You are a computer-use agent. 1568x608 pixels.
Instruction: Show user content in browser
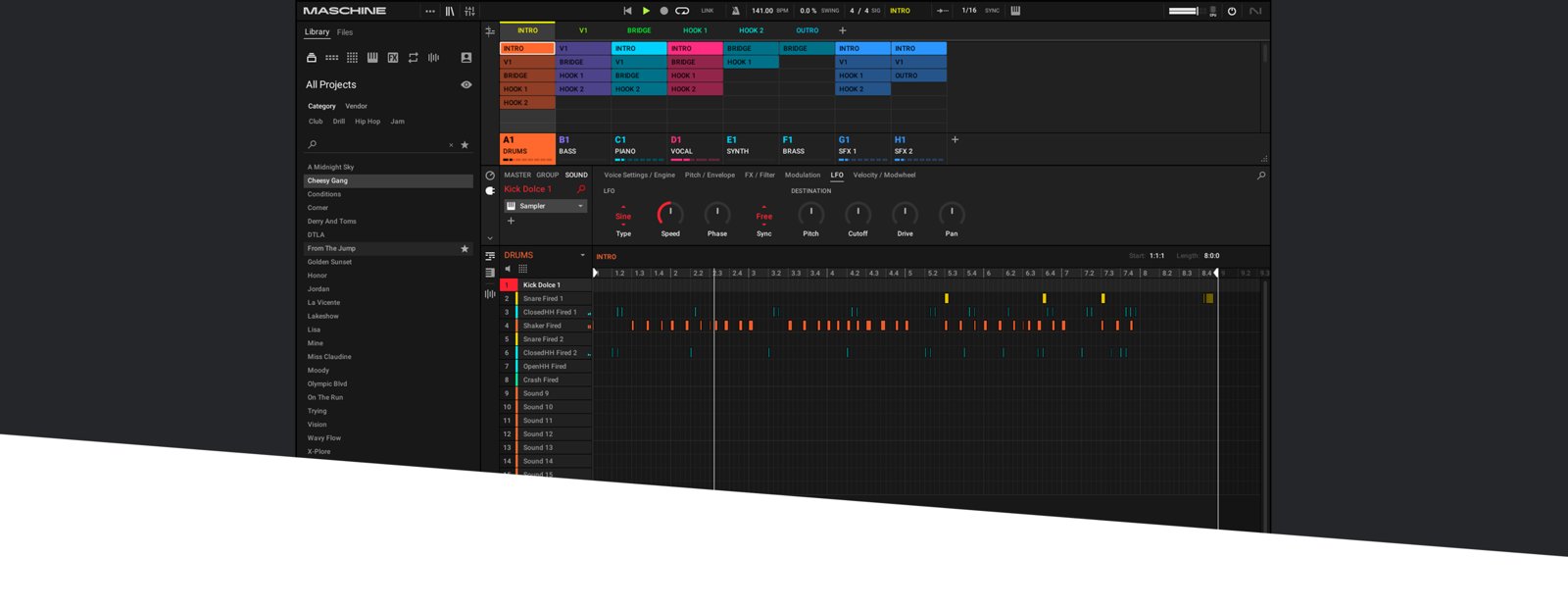coord(466,58)
